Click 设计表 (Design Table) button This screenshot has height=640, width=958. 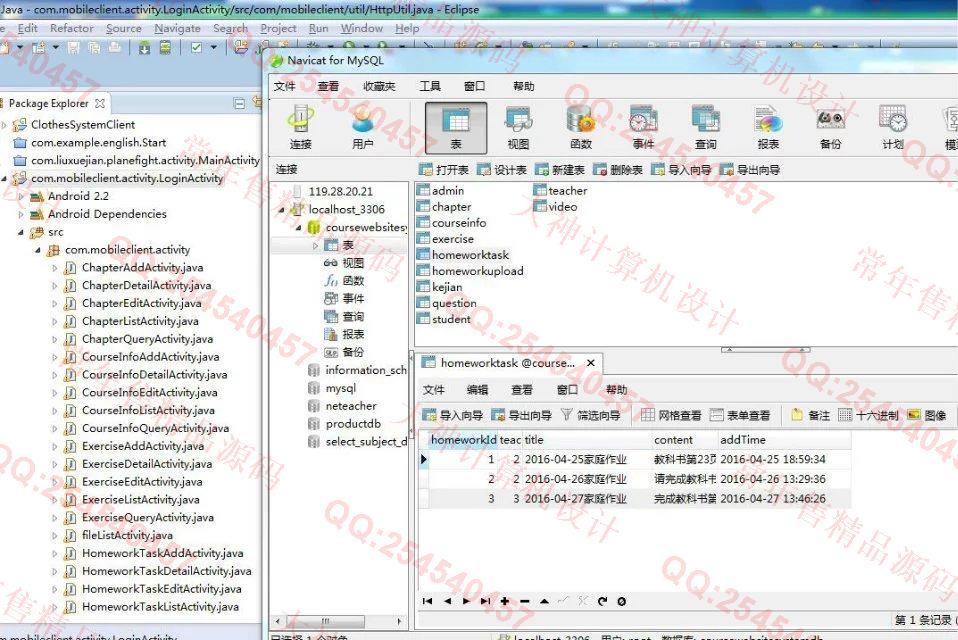tap(502, 170)
